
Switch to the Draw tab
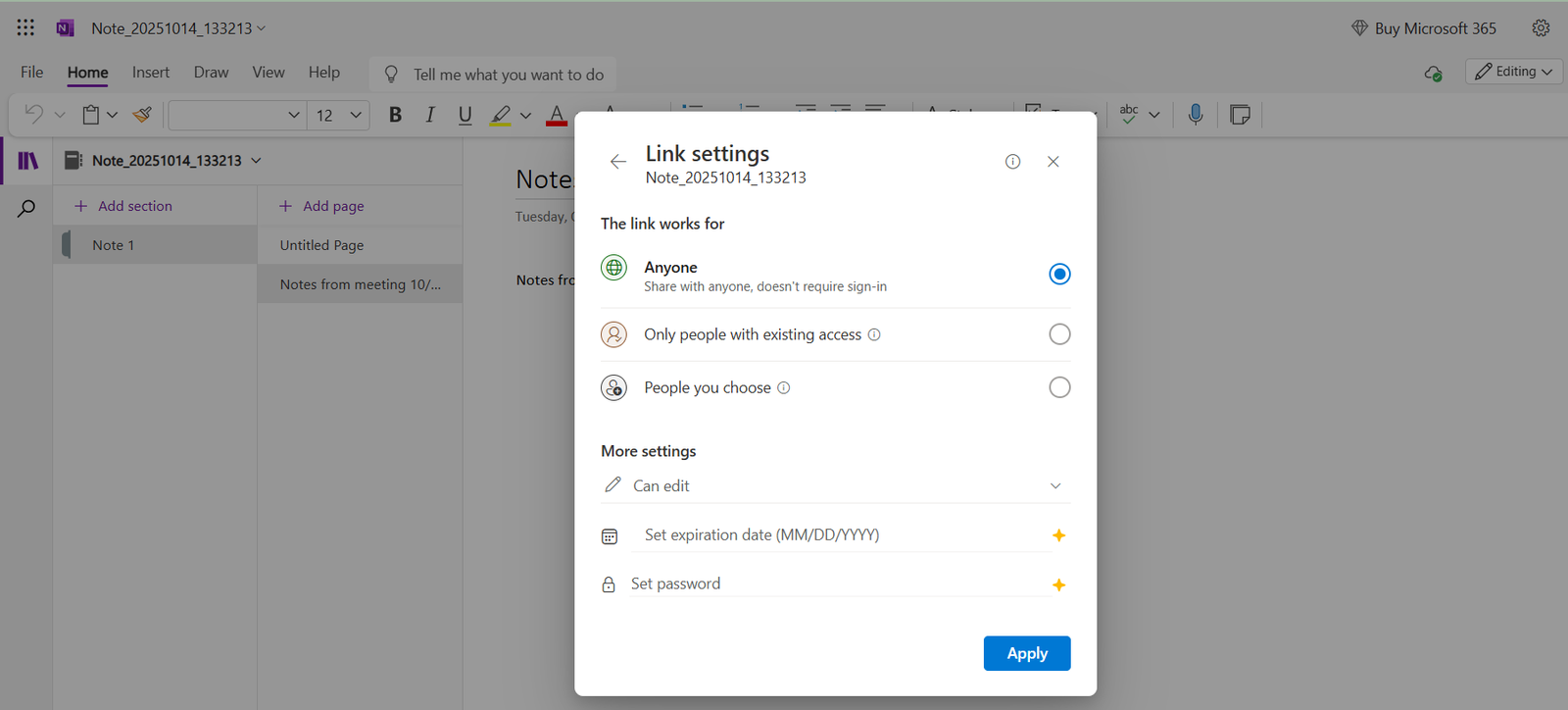[211, 73]
